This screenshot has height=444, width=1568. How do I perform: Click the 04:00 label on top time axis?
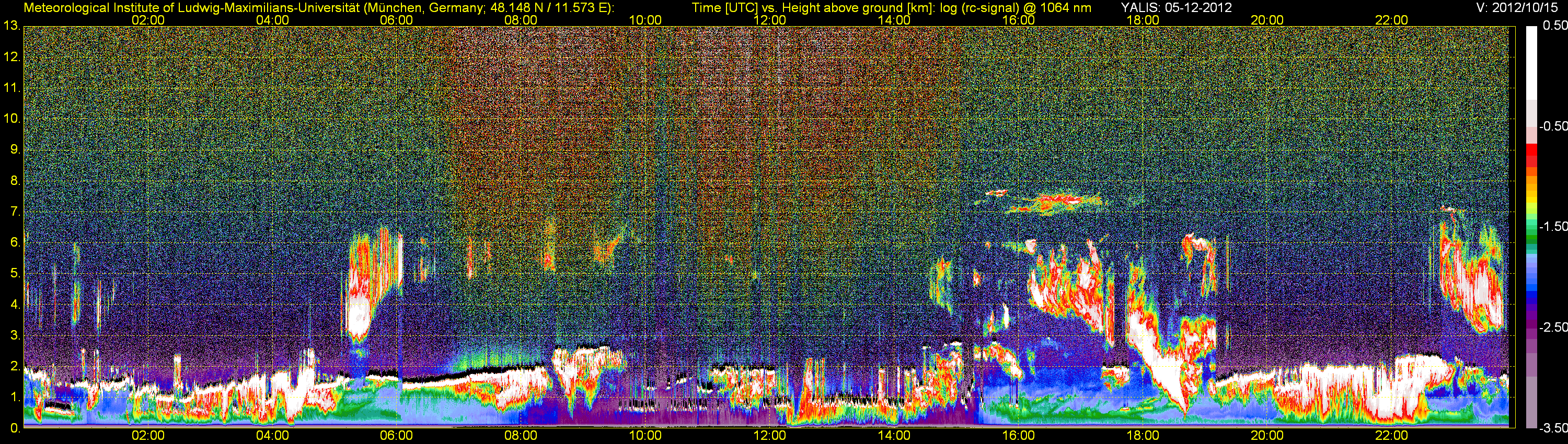272,20
